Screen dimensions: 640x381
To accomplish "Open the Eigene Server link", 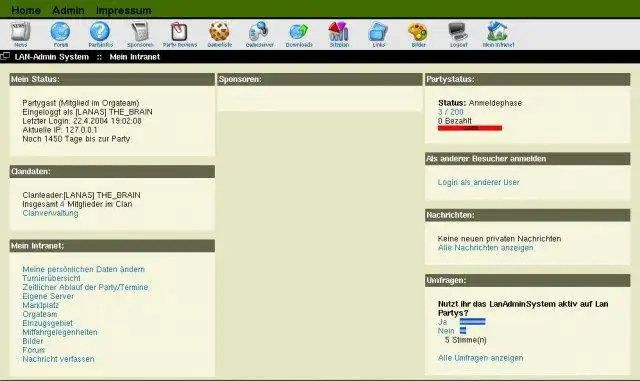I will [48, 296].
